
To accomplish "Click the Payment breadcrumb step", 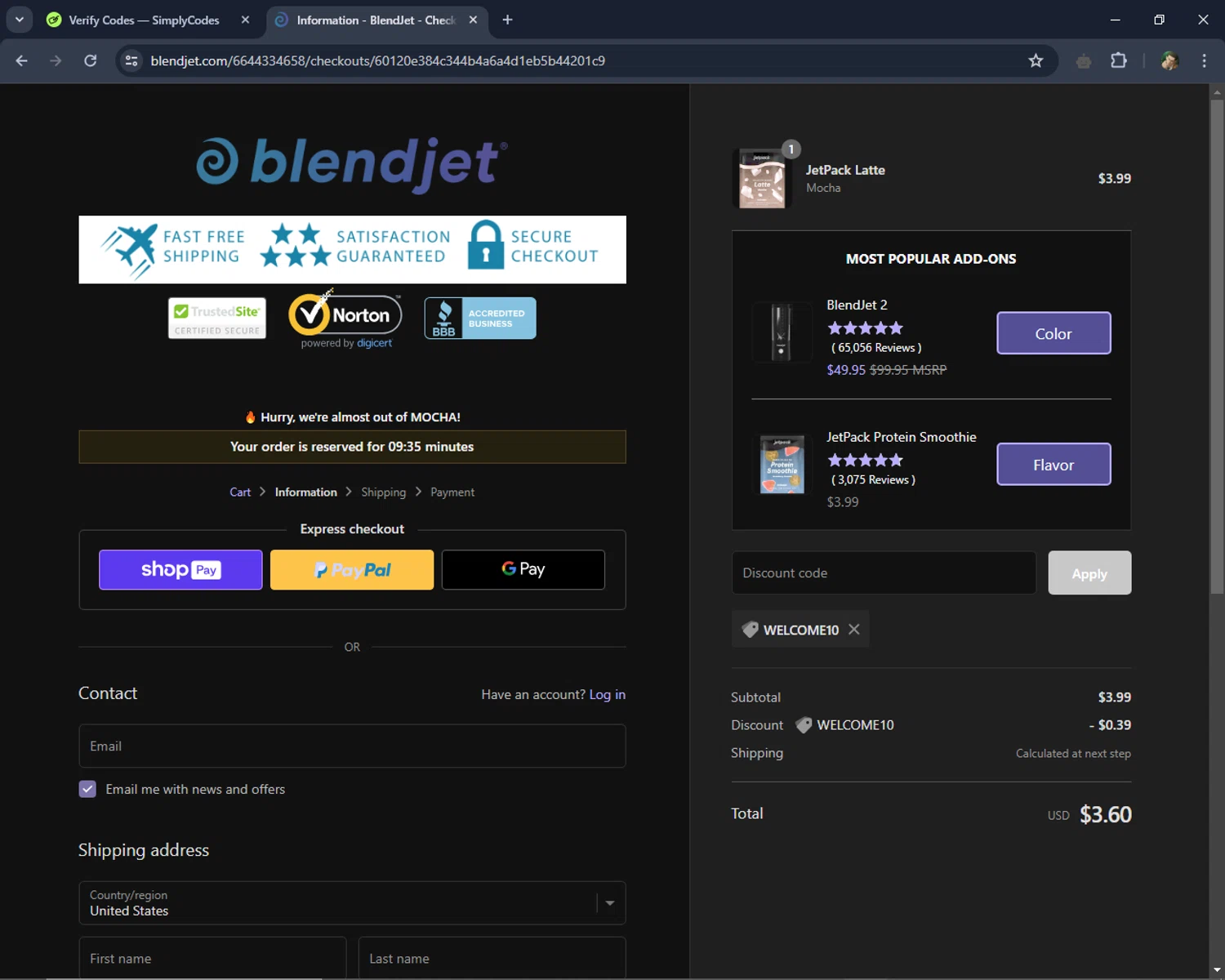I will [x=452, y=492].
